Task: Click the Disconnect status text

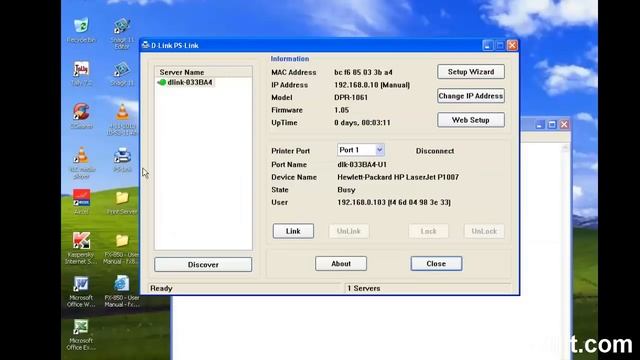Action: coord(435,151)
